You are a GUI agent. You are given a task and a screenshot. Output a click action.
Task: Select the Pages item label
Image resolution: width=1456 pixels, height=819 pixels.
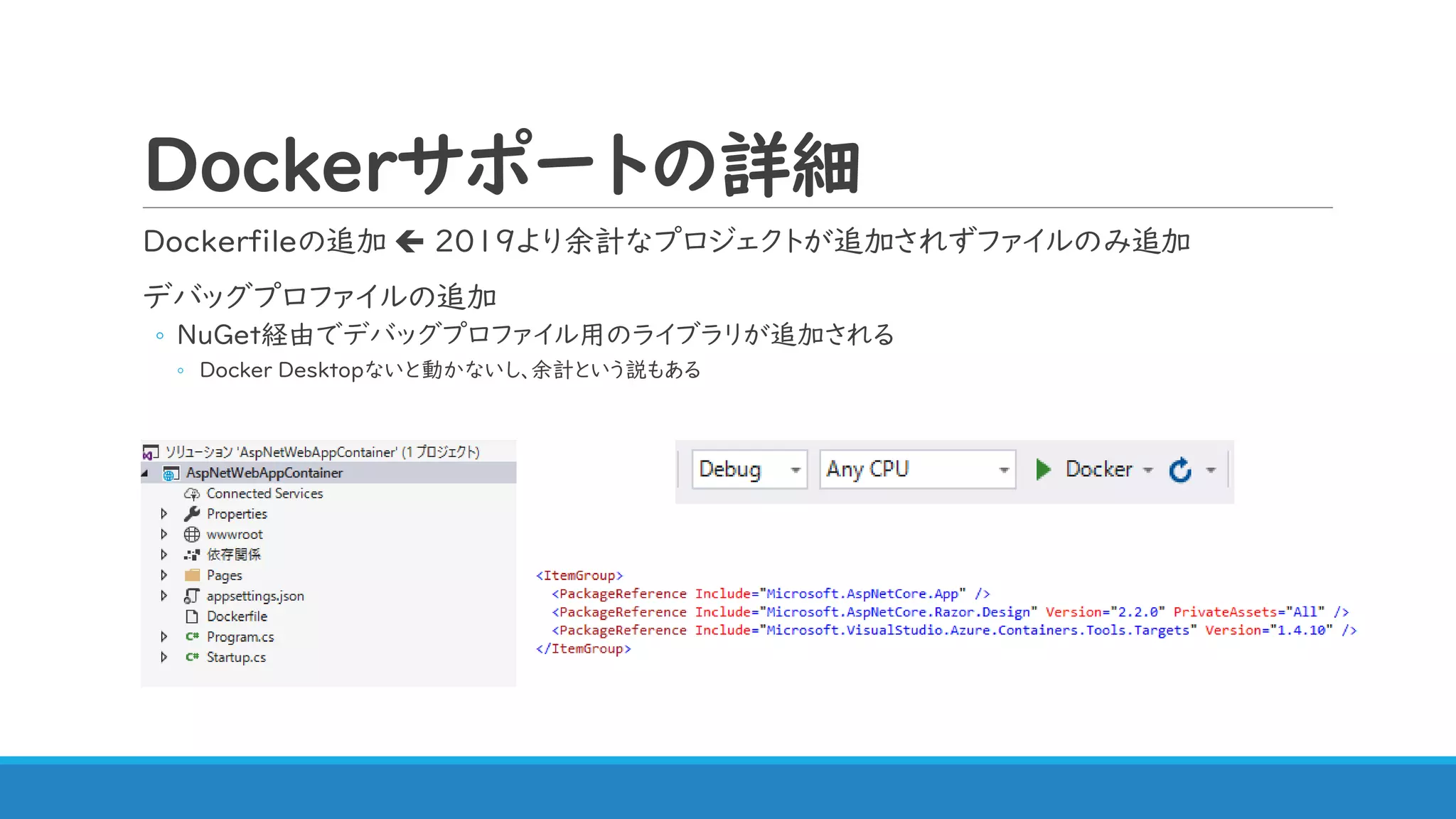click(224, 575)
